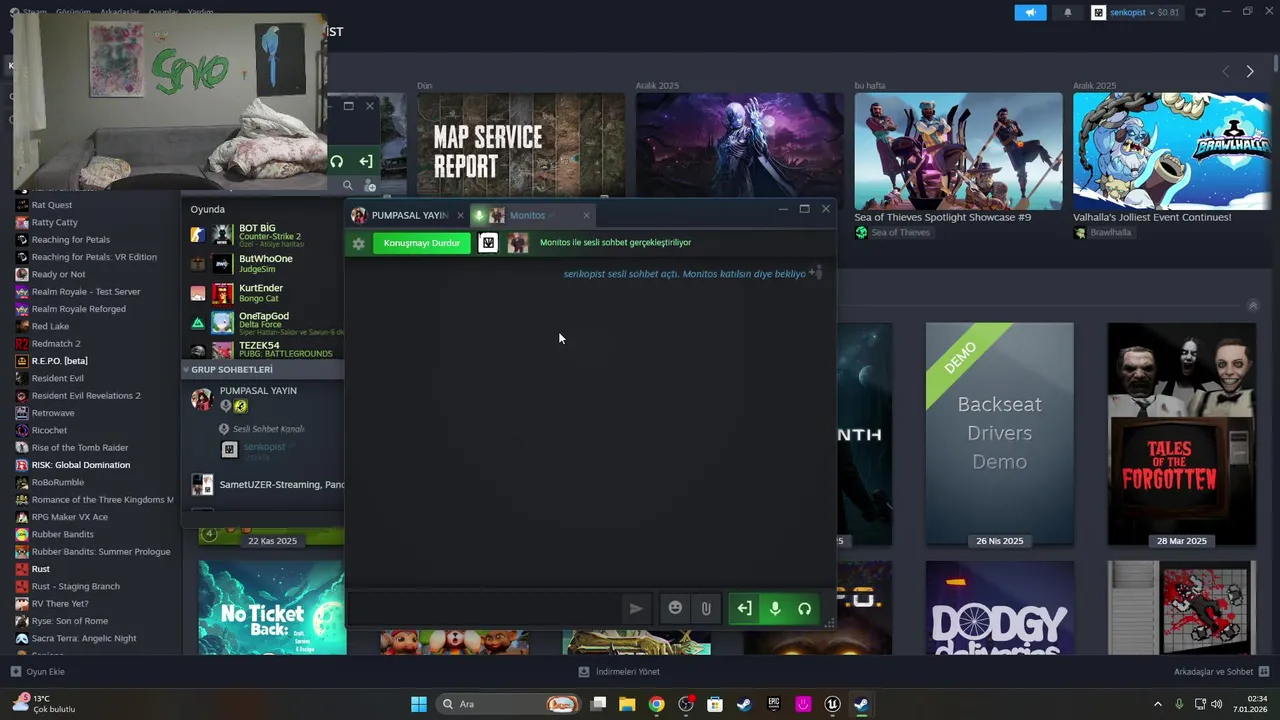Open the emoji picker smiley icon

pyautogui.click(x=675, y=608)
